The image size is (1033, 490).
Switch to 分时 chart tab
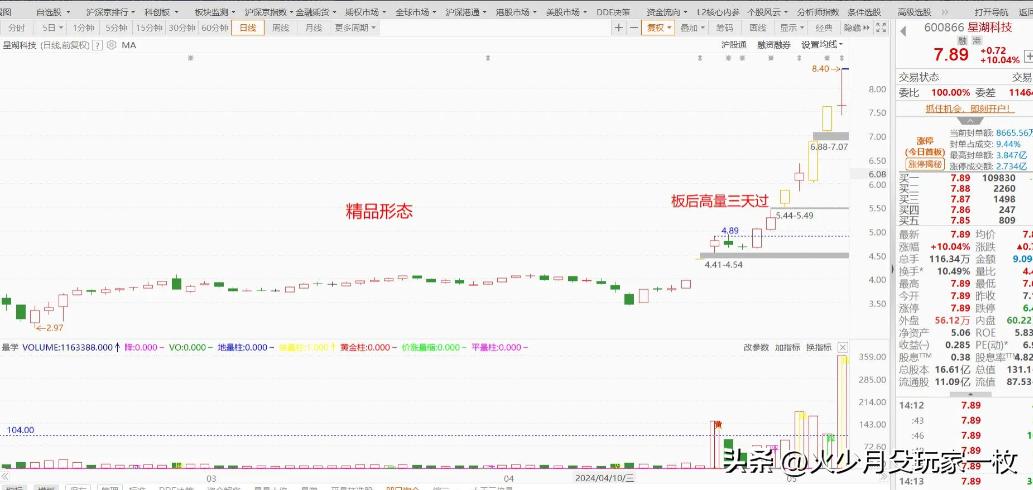pyautogui.click(x=16, y=28)
